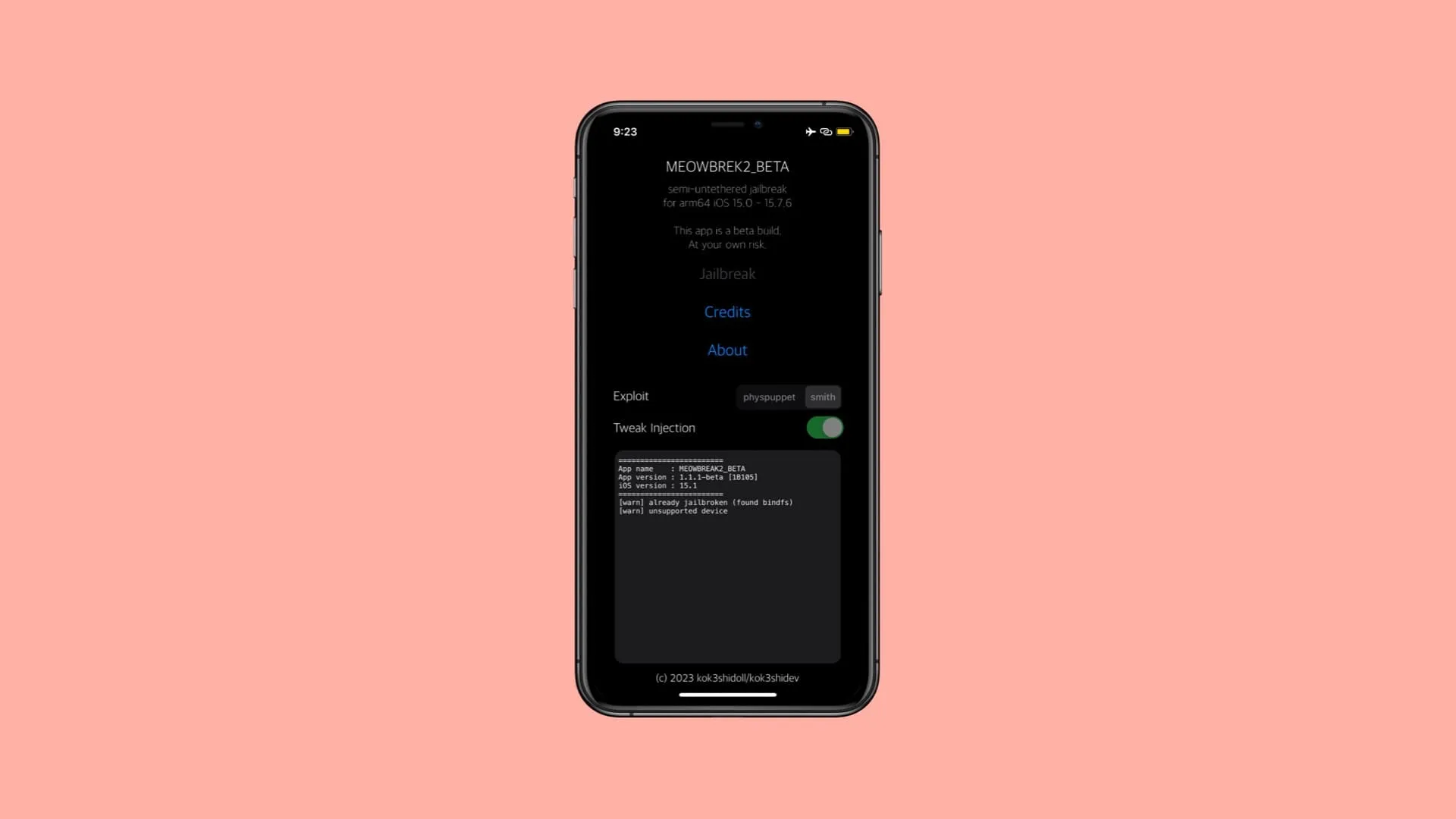The image size is (1456, 819).
Task: Scroll the console log output
Action: click(x=727, y=556)
